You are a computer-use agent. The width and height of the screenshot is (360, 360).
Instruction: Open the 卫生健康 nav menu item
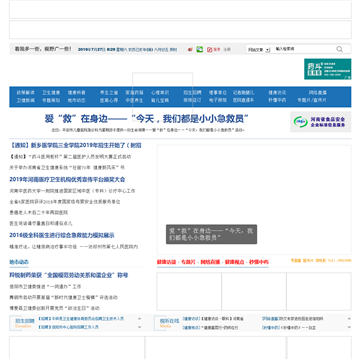coord(51,93)
